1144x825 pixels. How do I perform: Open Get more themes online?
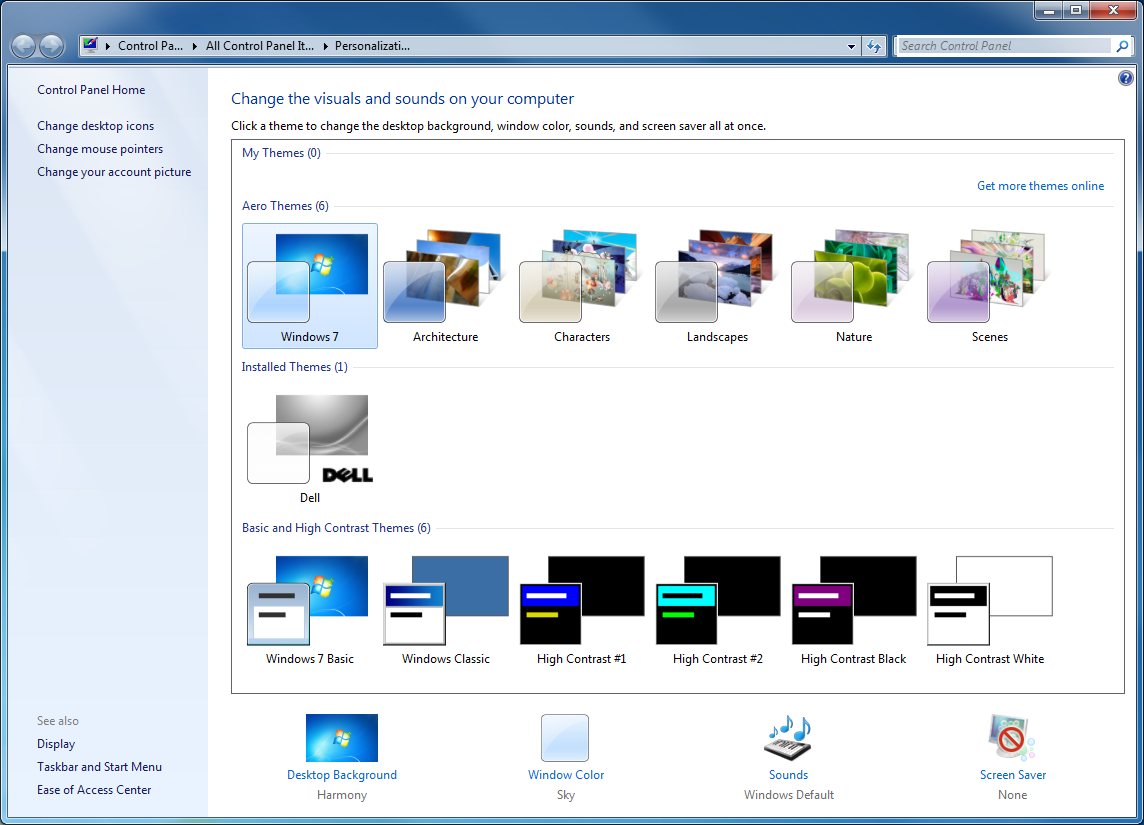point(1040,186)
